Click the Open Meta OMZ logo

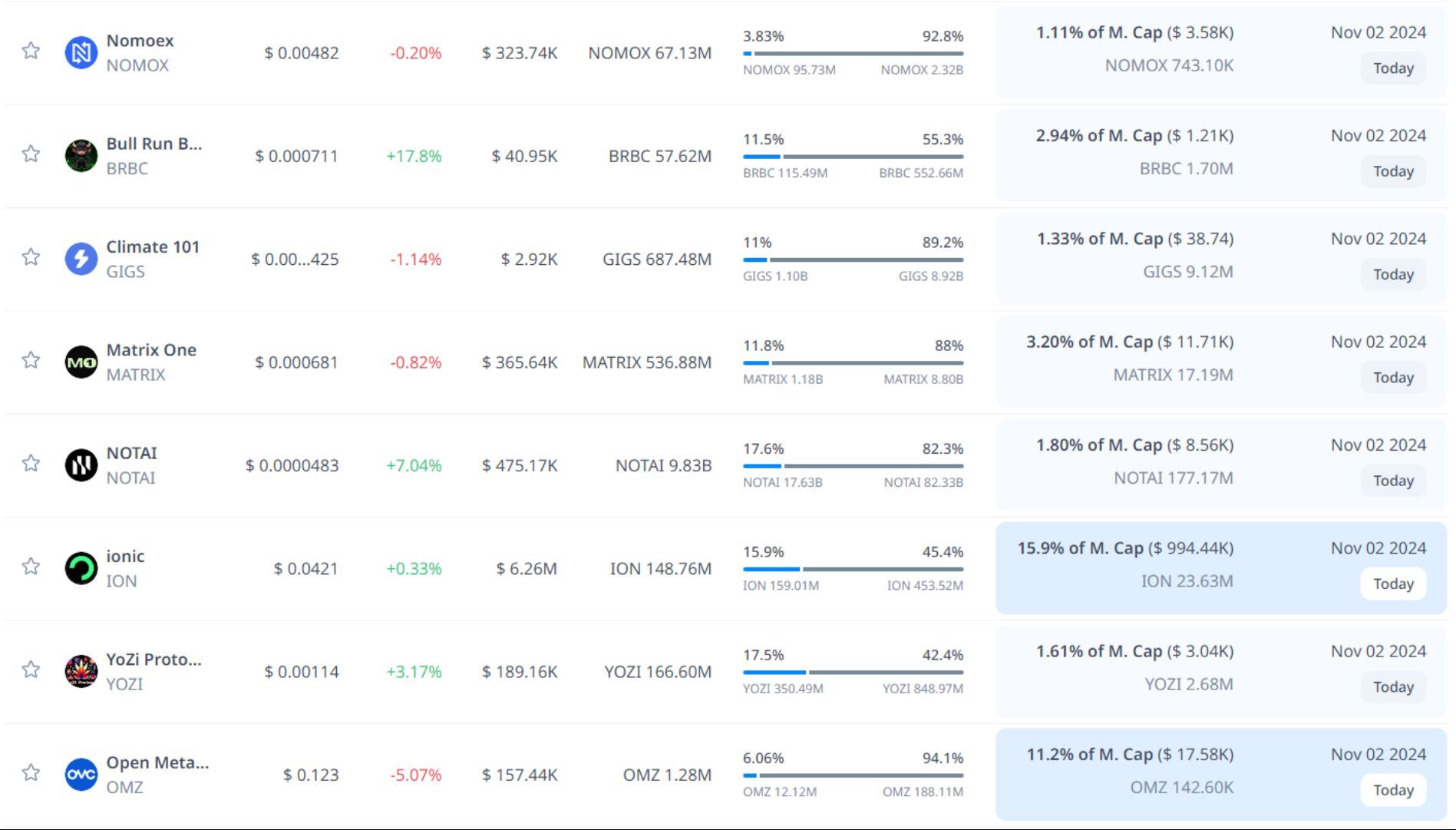[x=81, y=775]
